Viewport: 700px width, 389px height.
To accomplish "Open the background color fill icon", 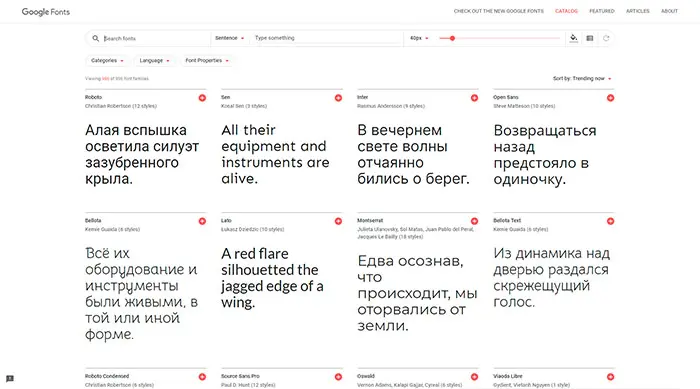I will point(574,38).
